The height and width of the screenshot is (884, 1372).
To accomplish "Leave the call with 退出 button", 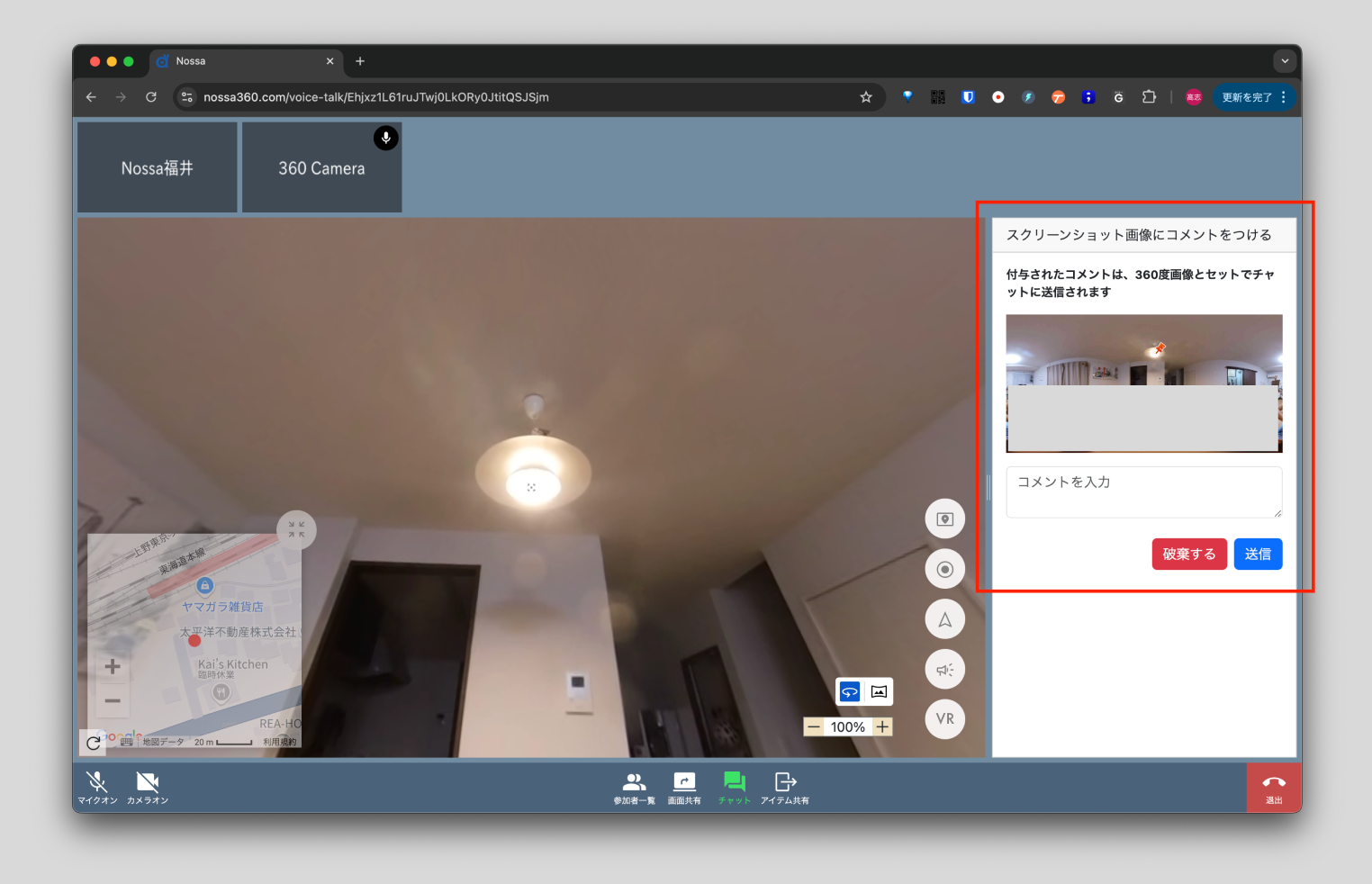I will (1274, 788).
